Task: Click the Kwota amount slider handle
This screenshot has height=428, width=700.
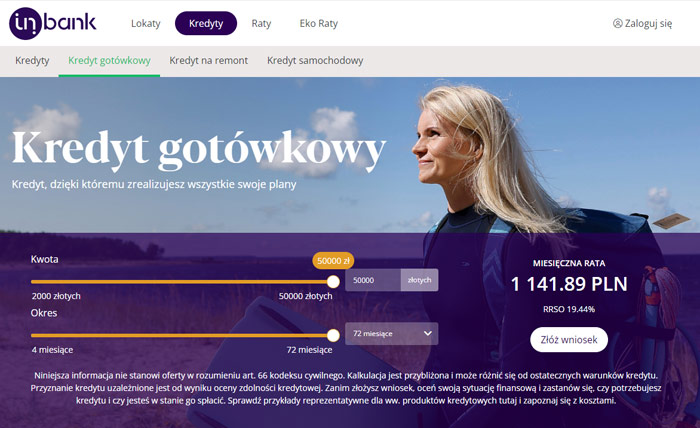Action: (333, 282)
